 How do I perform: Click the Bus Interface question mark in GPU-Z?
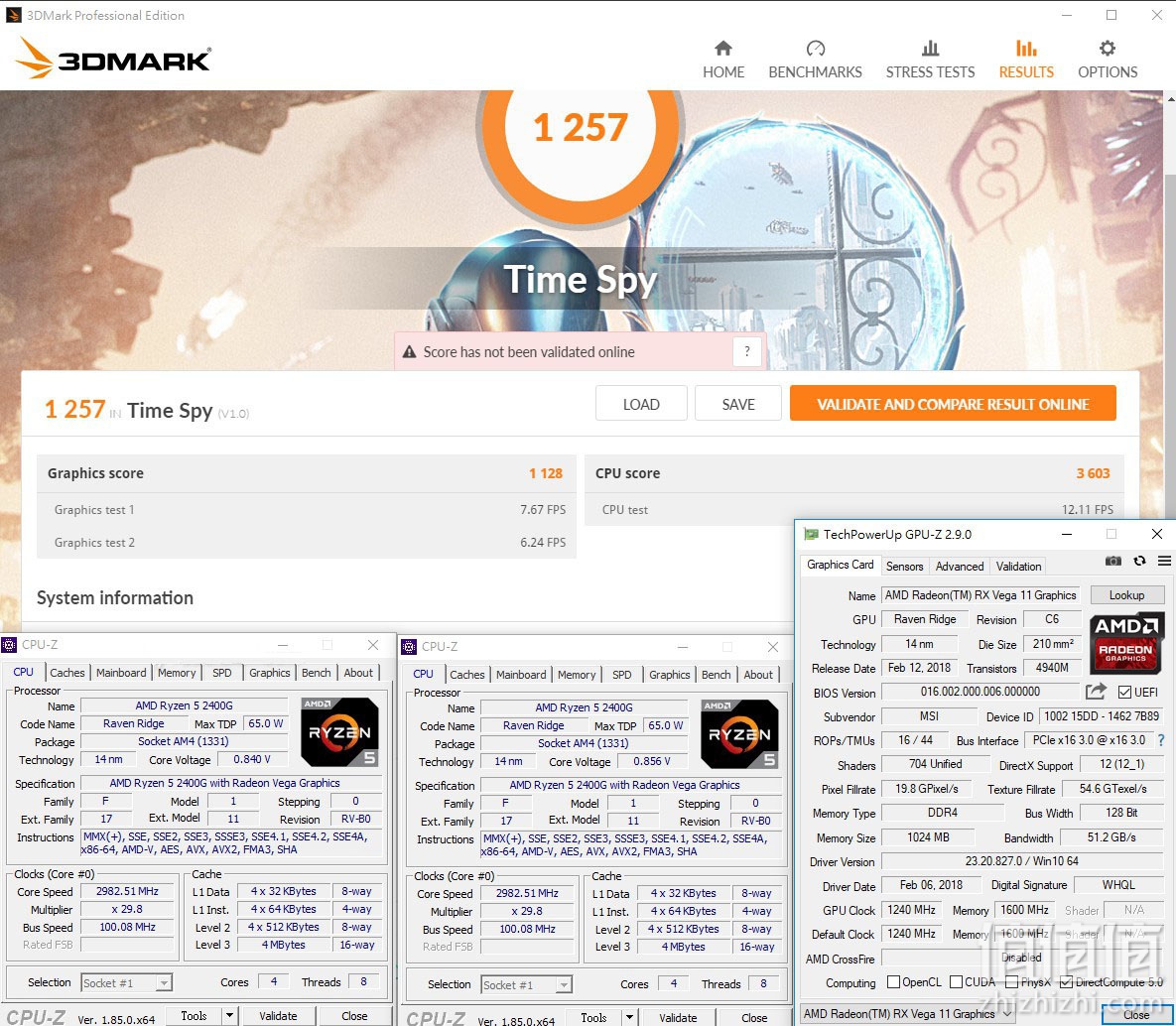tap(1161, 740)
